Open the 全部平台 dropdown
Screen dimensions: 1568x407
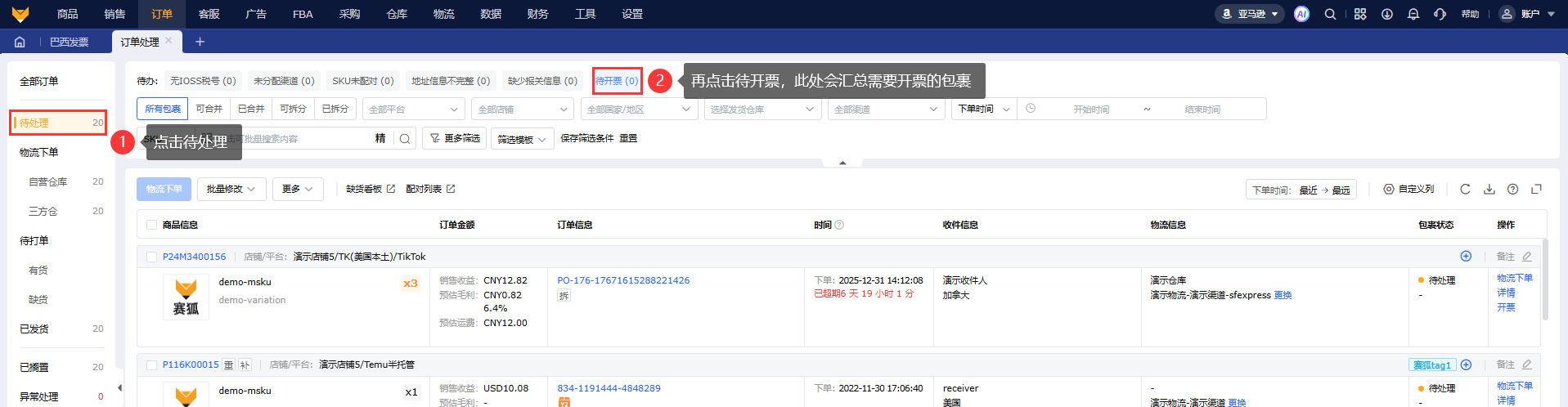click(414, 109)
